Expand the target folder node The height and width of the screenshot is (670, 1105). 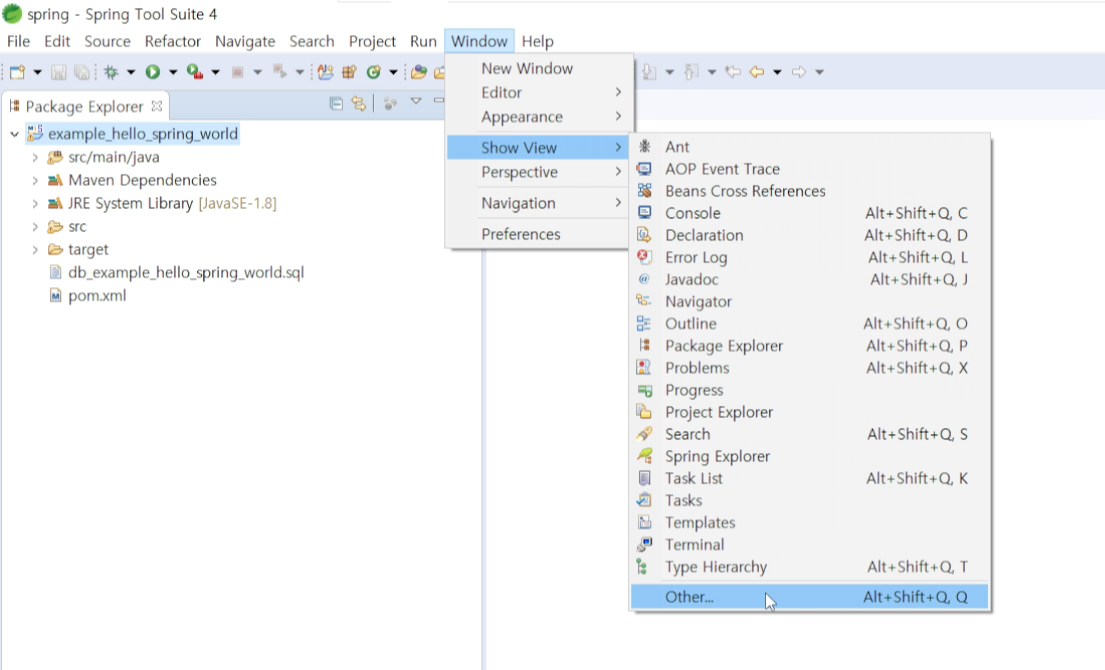pyautogui.click(x=35, y=249)
